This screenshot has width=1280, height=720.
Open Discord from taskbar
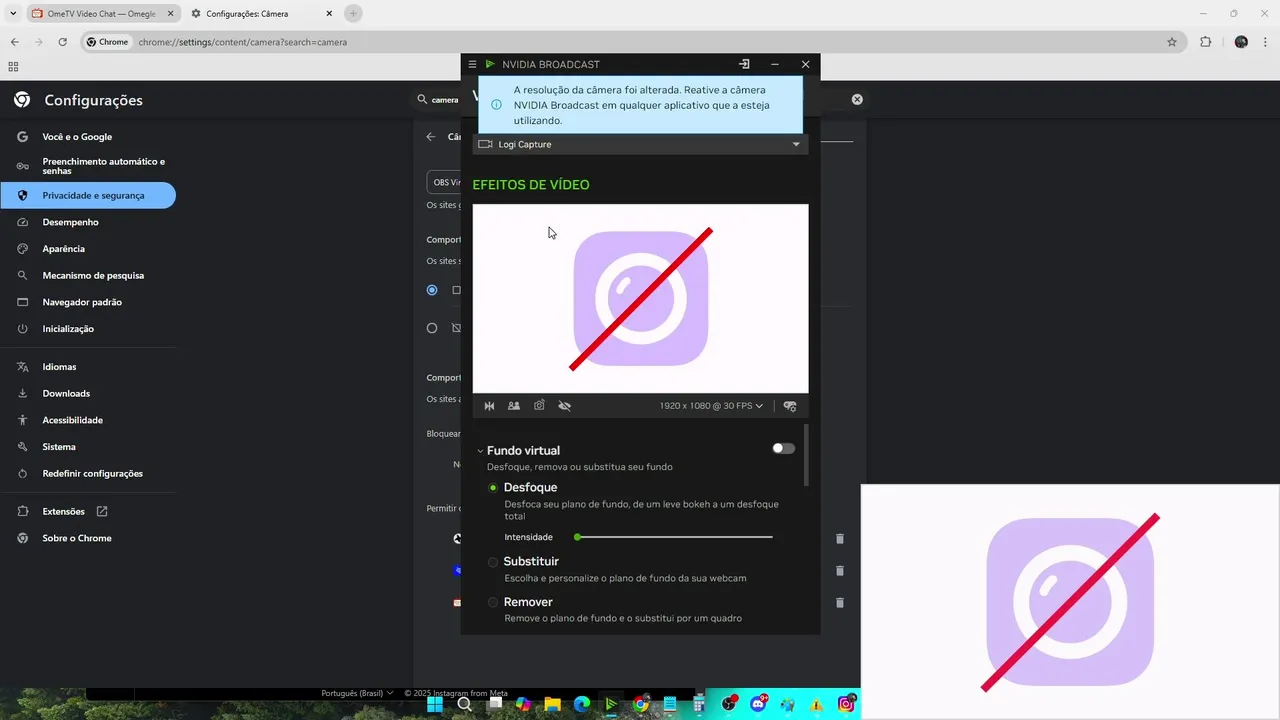click(x=759, y=704)
